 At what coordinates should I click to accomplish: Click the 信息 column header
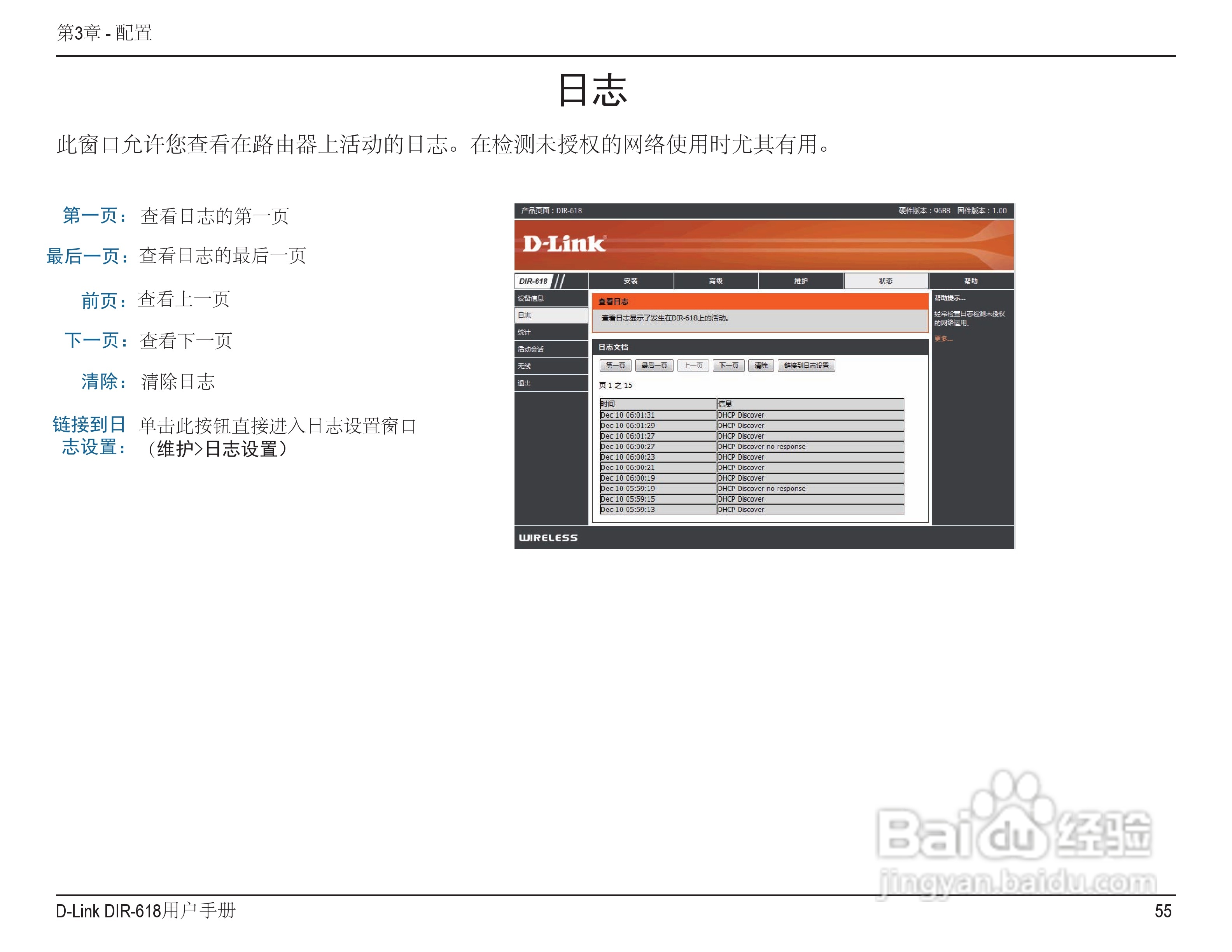click(x=810, y=404)
